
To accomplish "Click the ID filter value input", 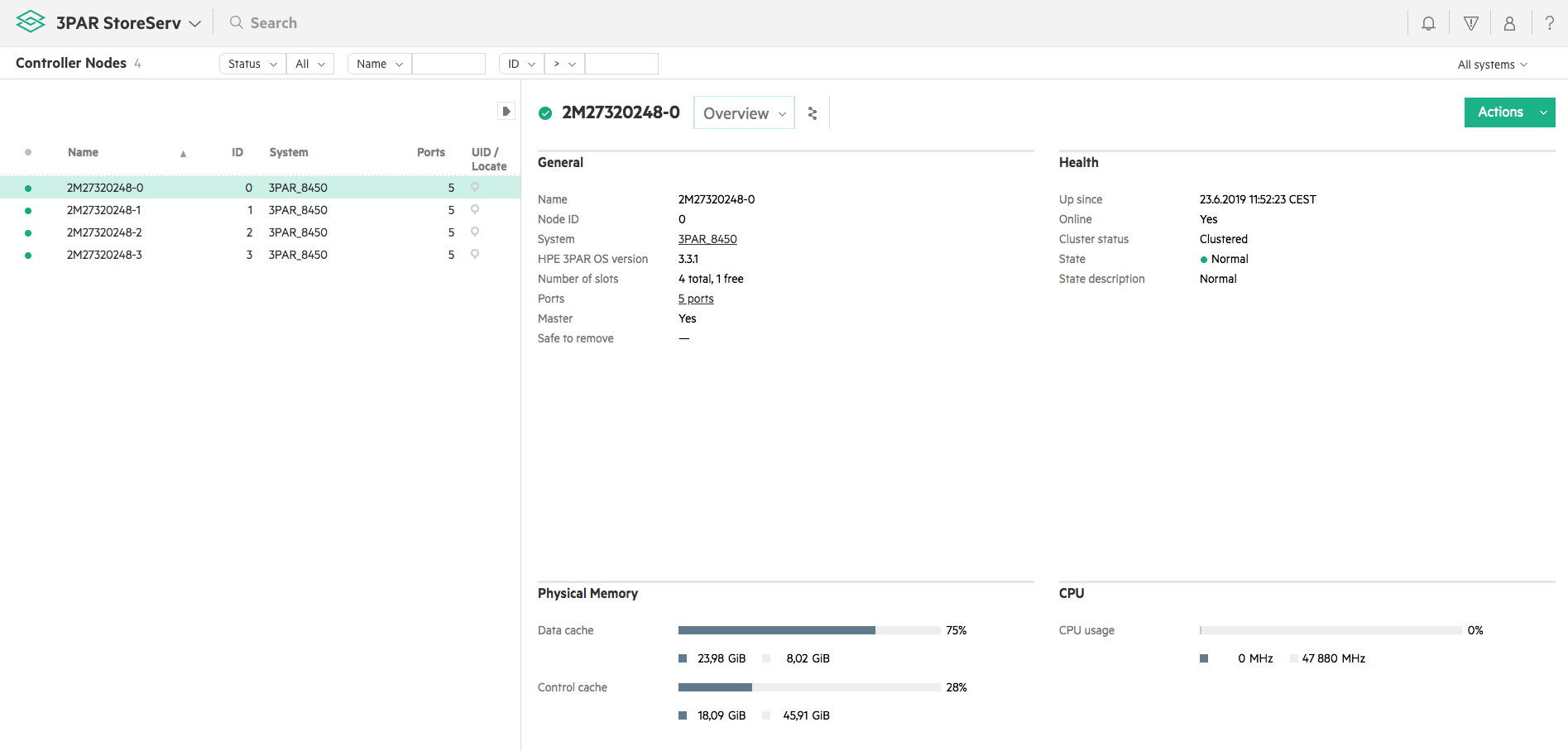I will tap(621, 64).
